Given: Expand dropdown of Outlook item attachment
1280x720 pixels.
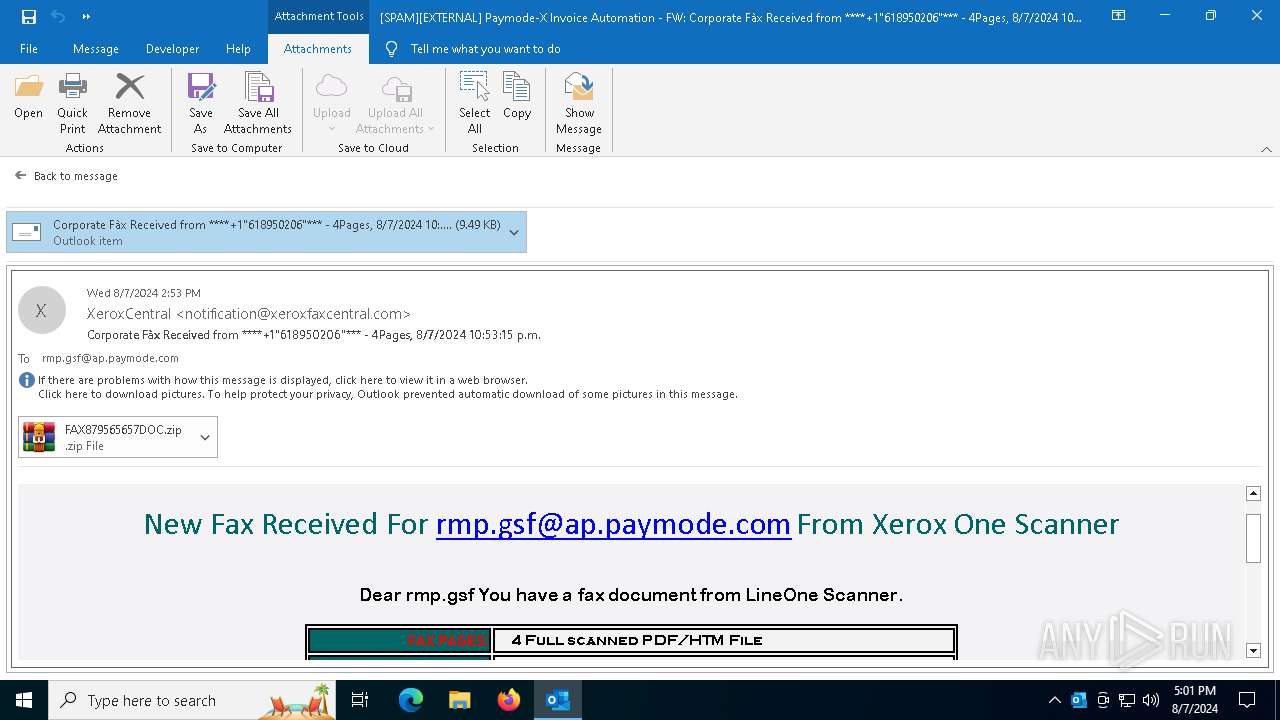Looking at the screenshot, I should pos(514,232).
